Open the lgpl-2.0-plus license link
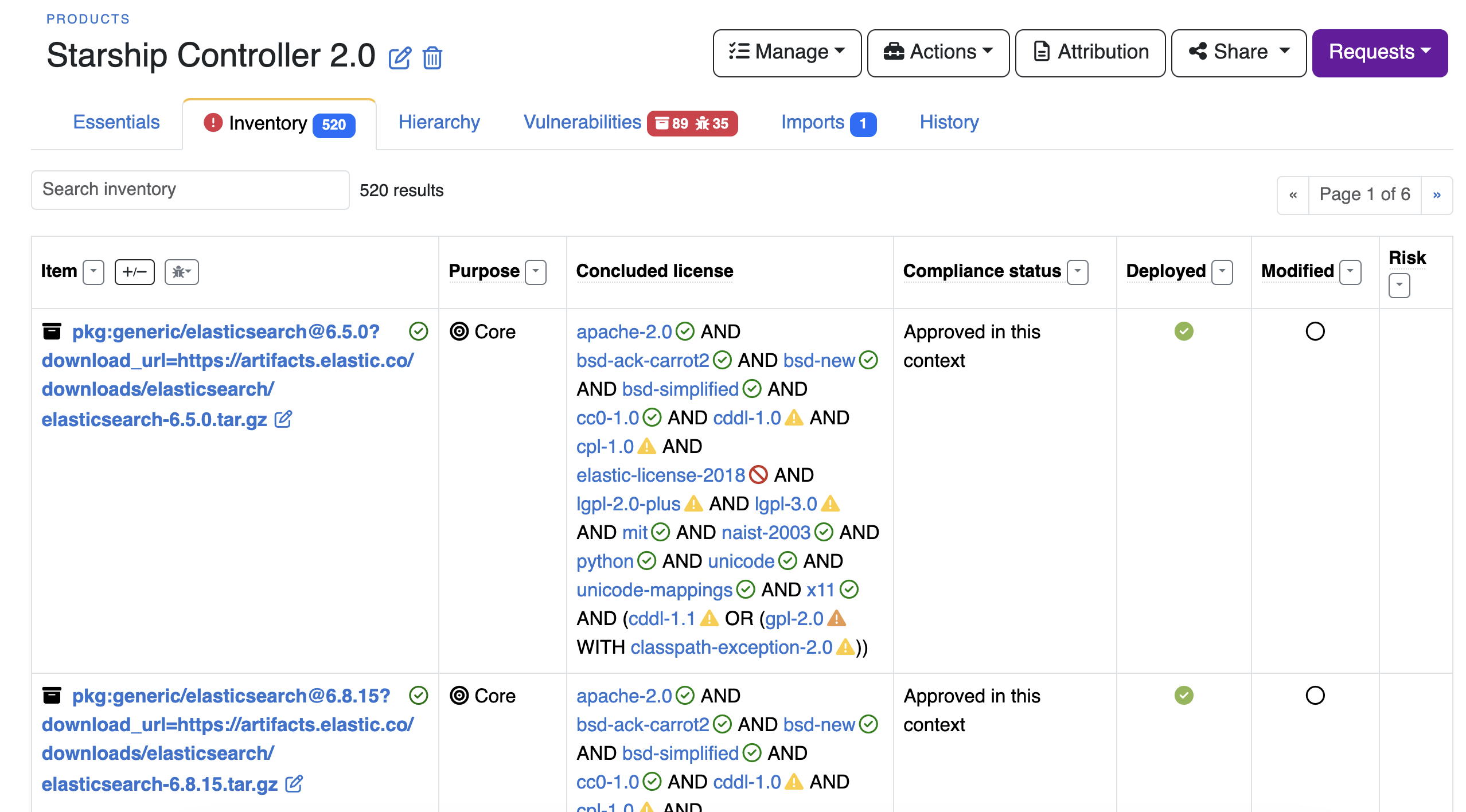 [628, 503]
